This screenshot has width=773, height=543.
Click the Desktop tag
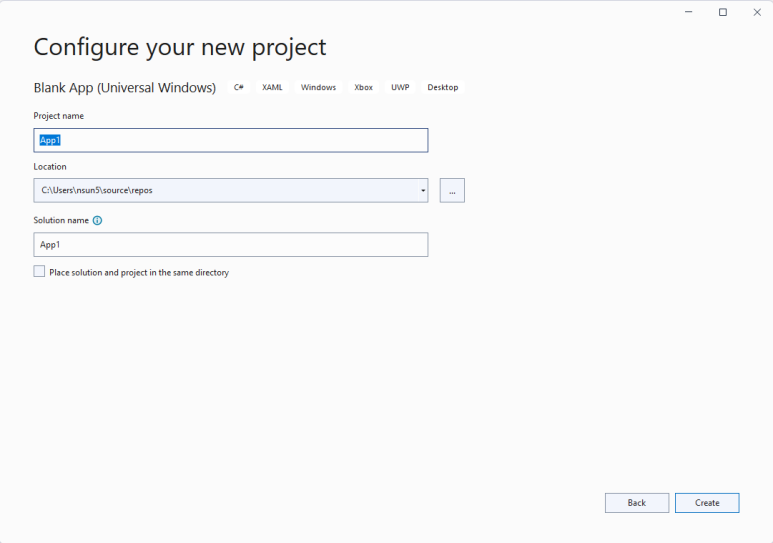pos(443,87)
